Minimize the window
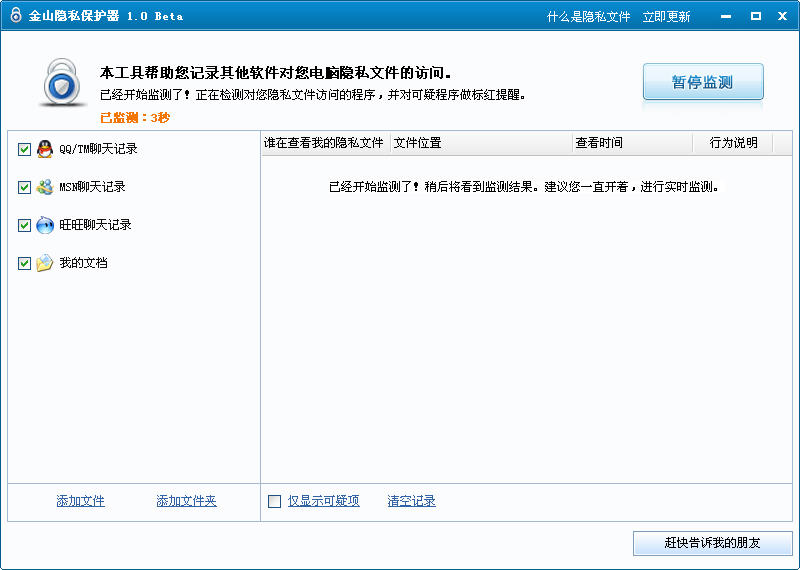800x570 pixels. 726,16
